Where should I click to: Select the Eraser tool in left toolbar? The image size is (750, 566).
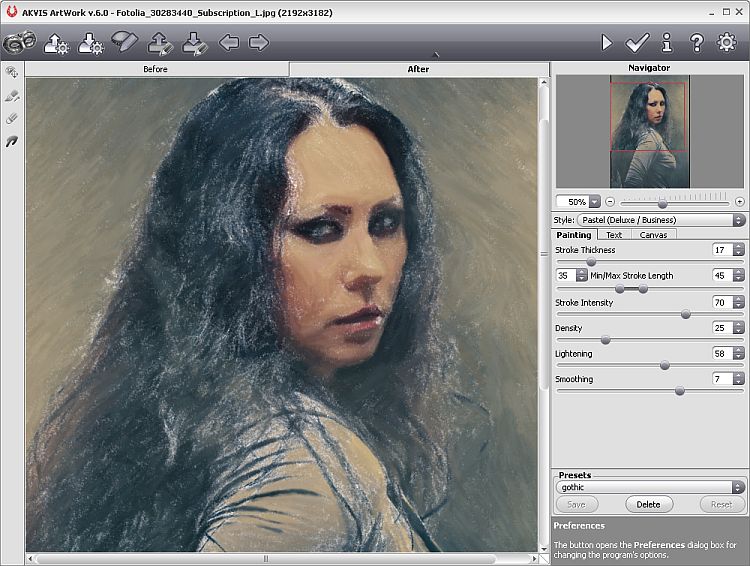tap(12, 119)
